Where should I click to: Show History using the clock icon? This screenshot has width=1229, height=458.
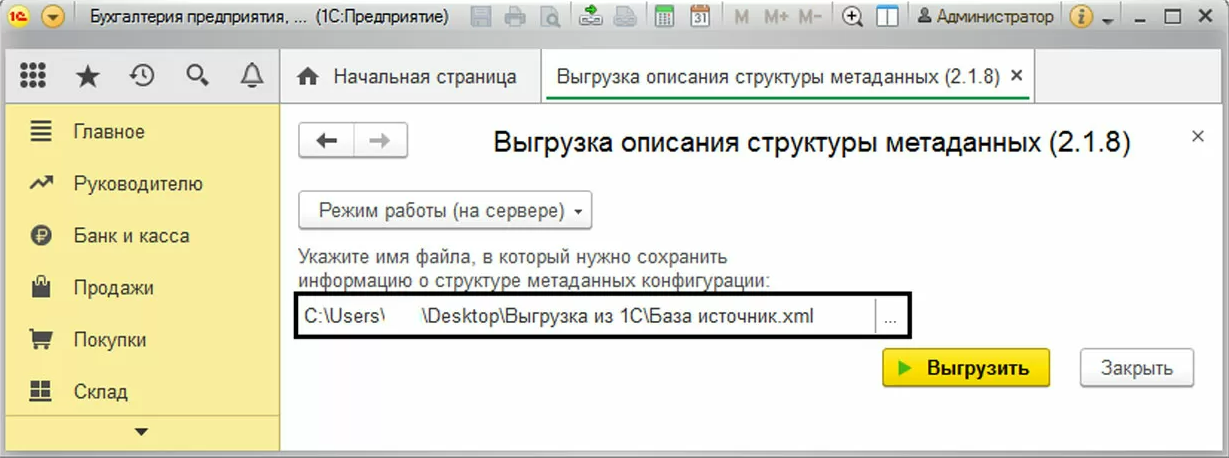coord(142,76)
